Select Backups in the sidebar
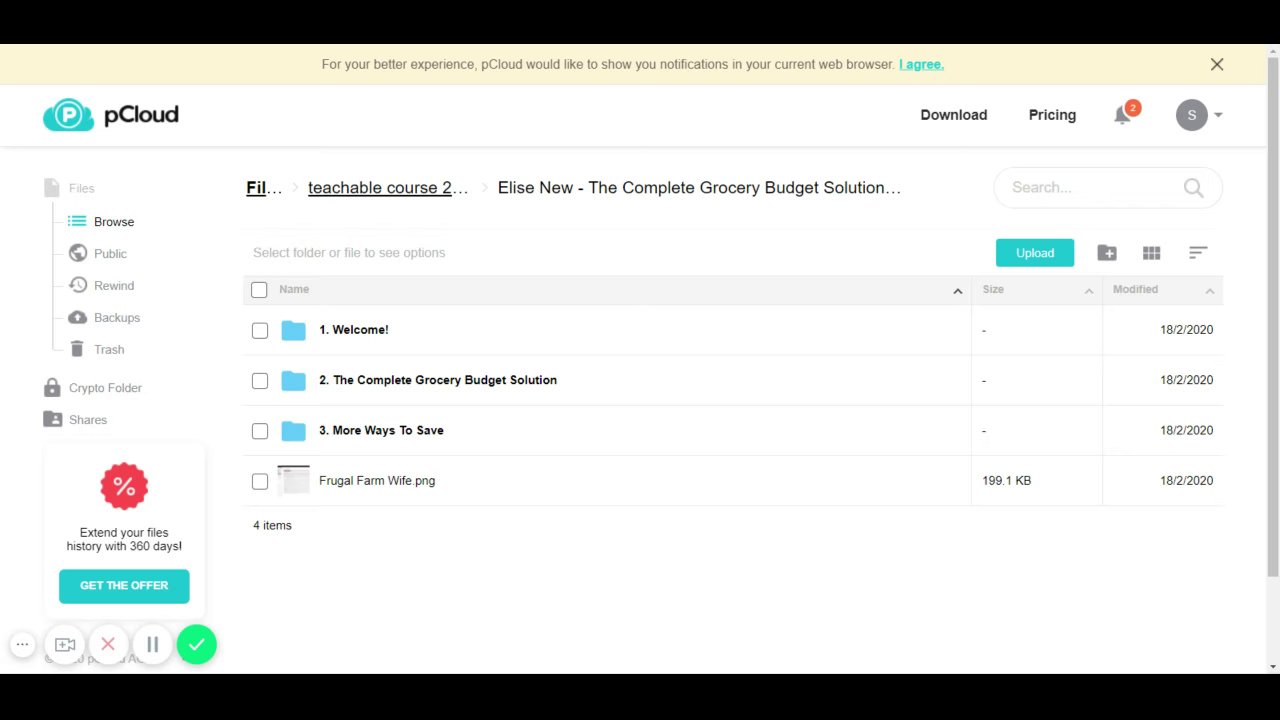Screen dimensions: 1280x720 point(117,318)
